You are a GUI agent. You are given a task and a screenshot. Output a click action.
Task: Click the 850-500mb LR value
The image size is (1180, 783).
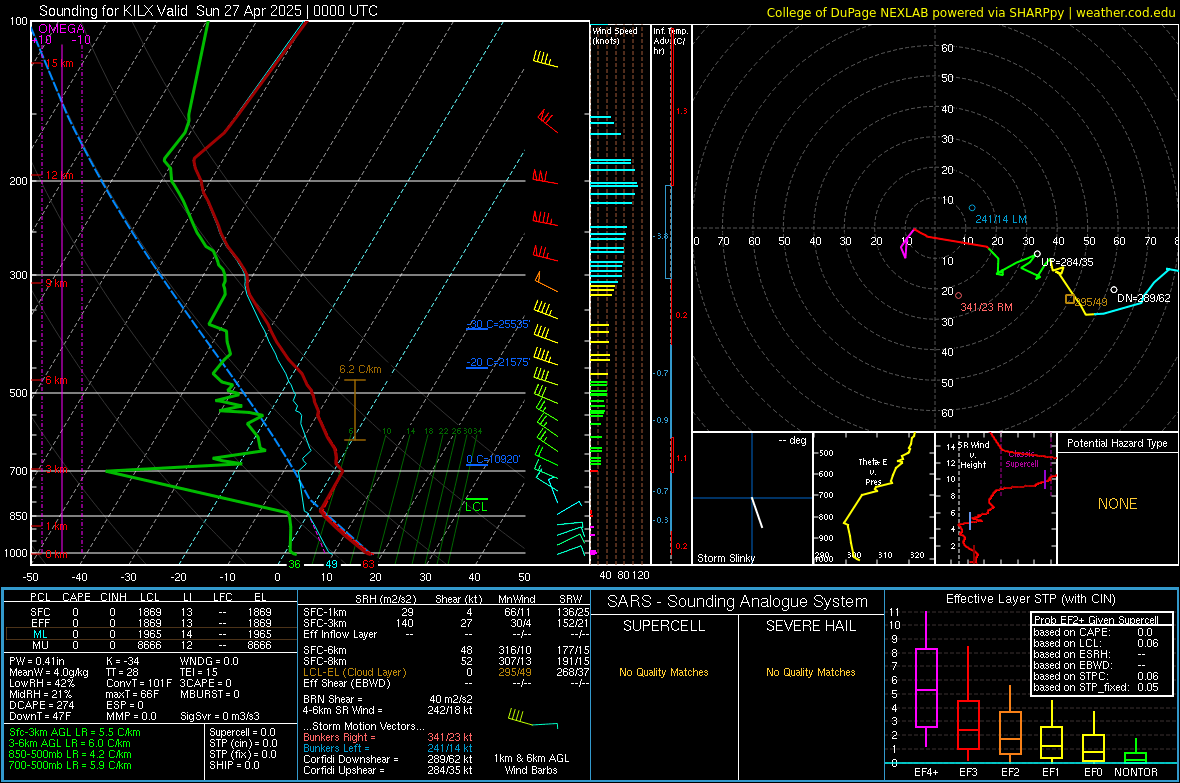tap(70, 754)
